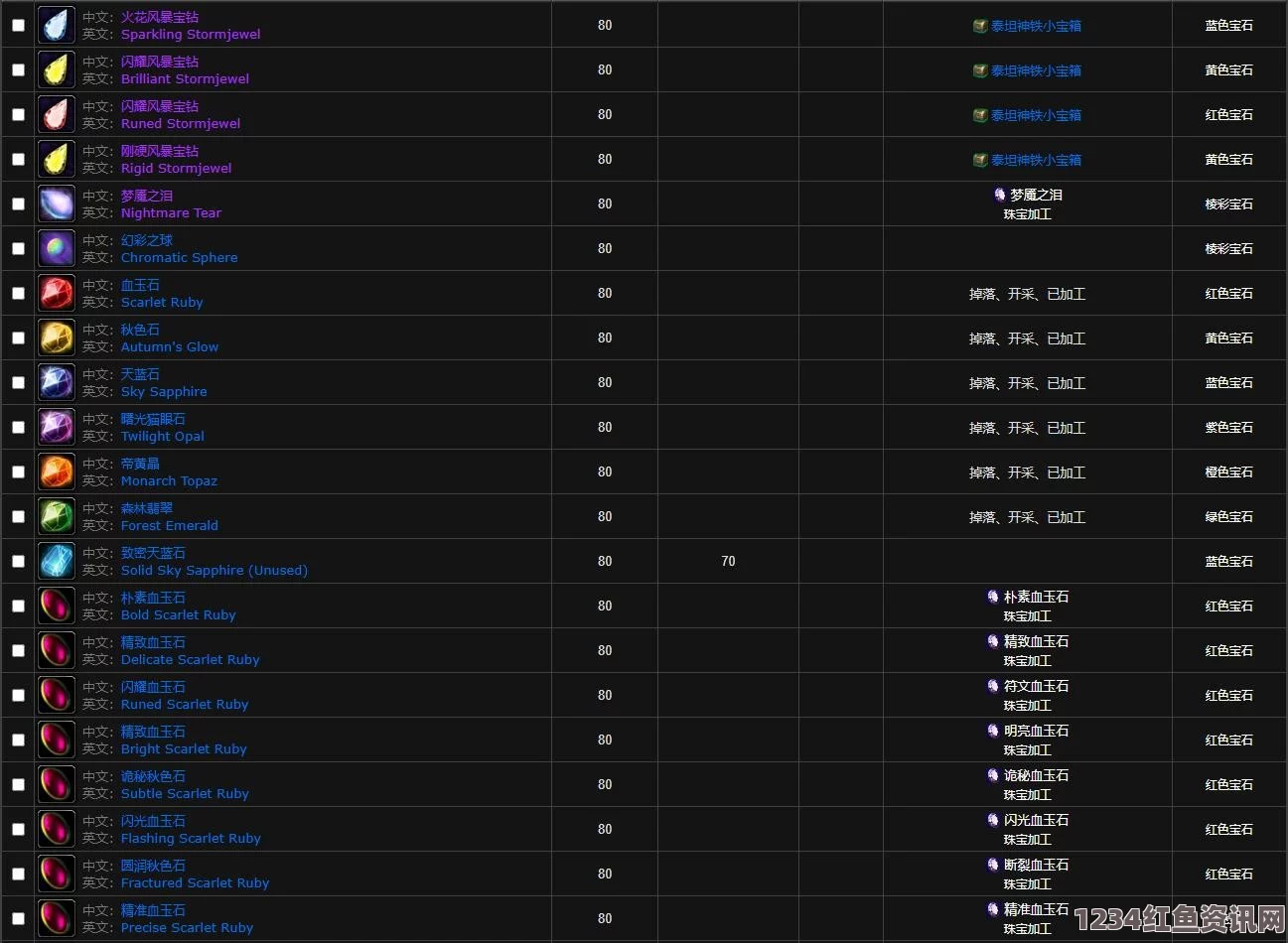Open the Nightmare Tear English name link
The image size is (1288, 943).
171,212
